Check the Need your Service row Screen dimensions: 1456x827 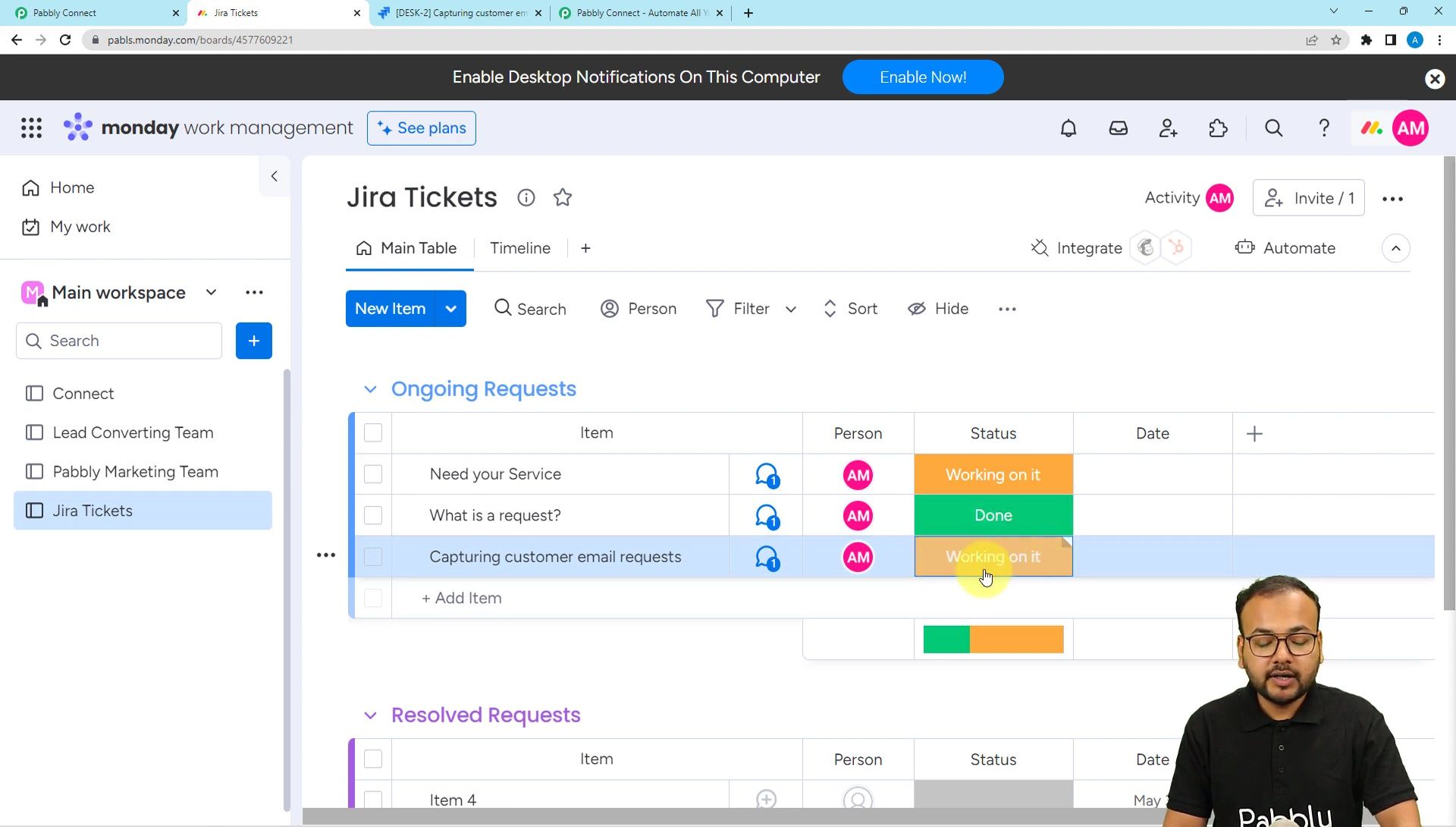point(373,474)
